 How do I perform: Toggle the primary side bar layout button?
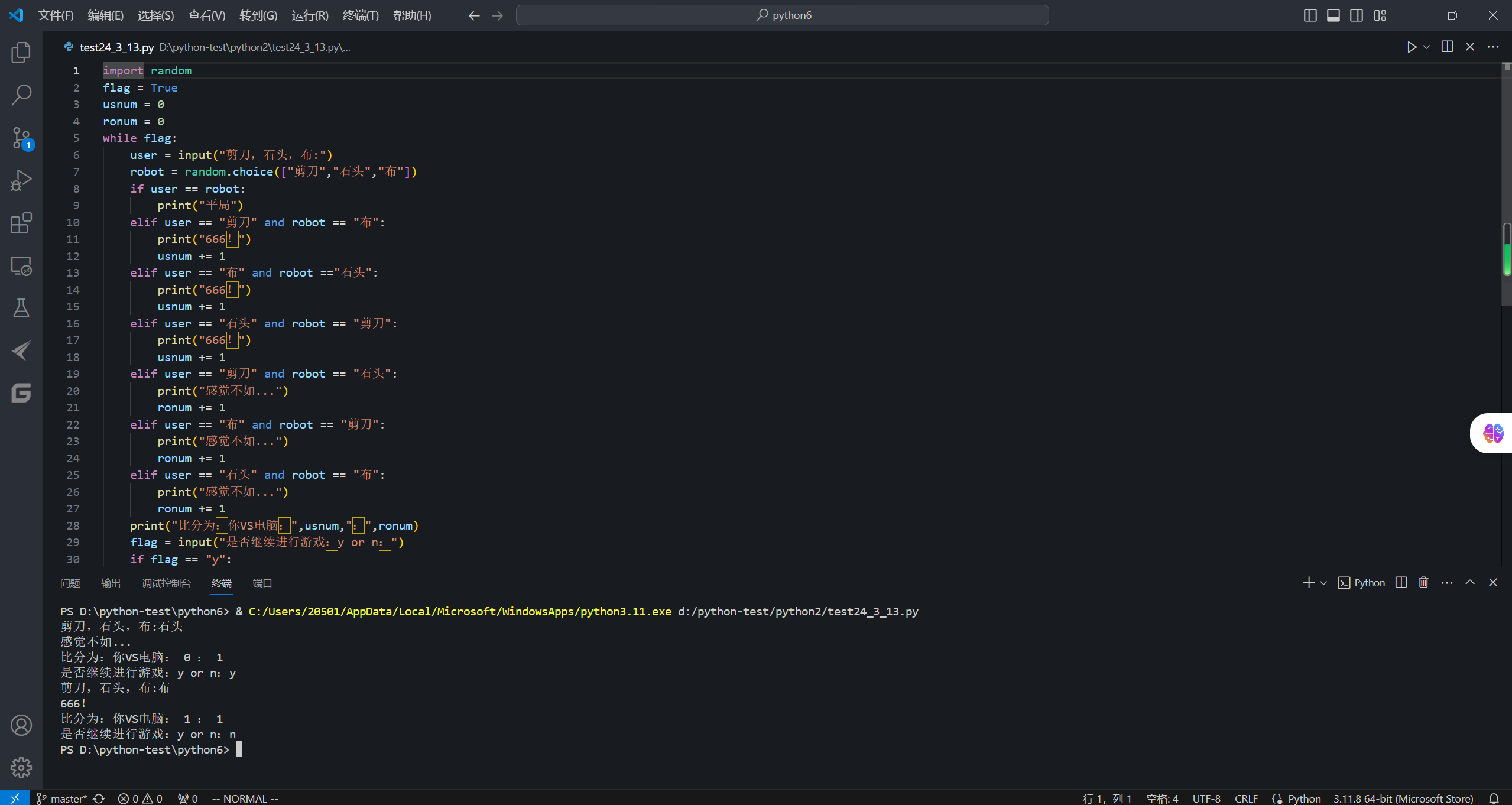pyautogui.click(x=1310, y=15)
